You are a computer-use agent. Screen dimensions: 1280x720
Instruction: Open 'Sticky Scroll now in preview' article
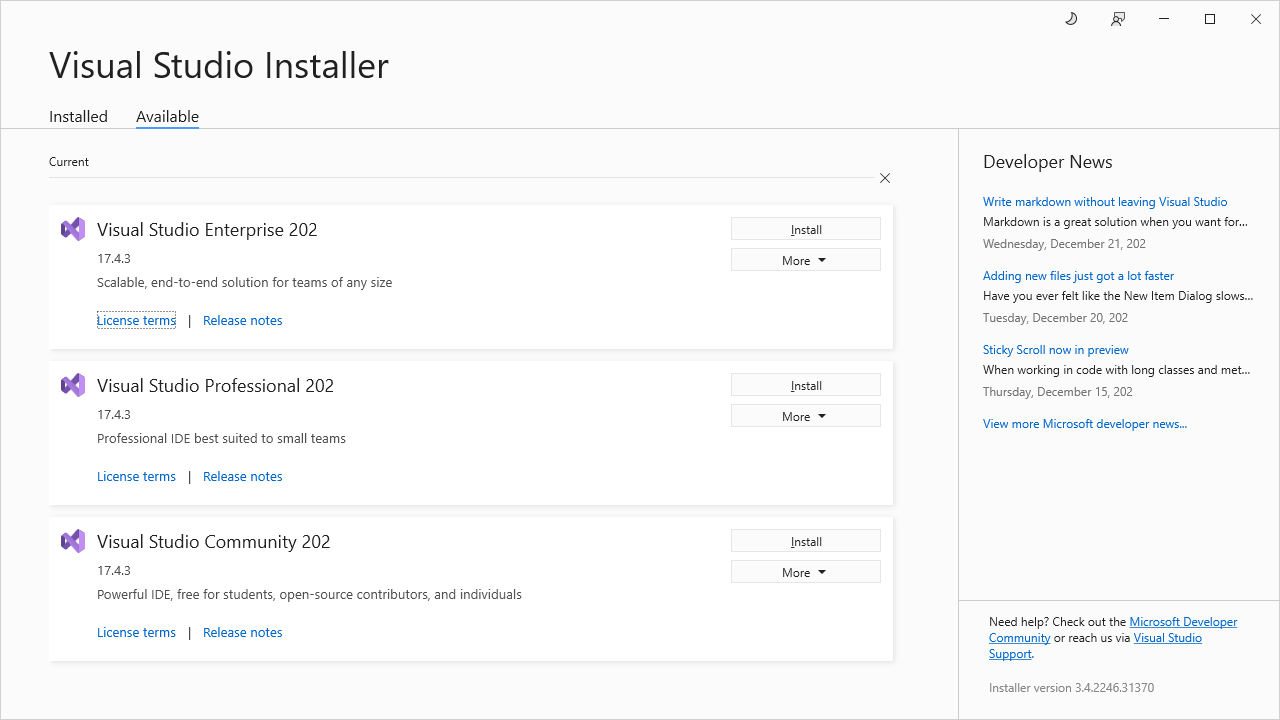point(1055,350)
